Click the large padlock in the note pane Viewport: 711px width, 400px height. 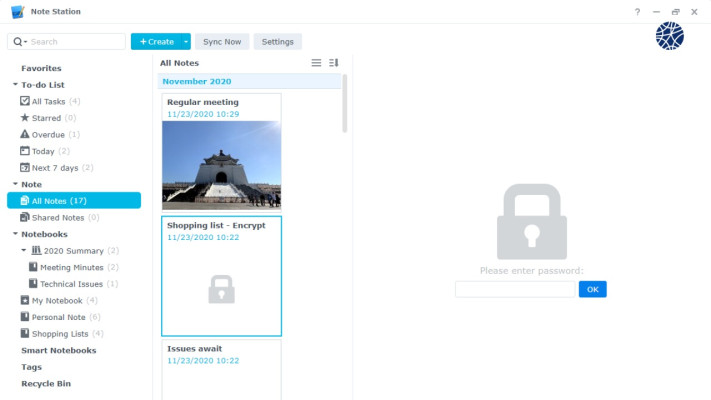(x=532, y=221)
